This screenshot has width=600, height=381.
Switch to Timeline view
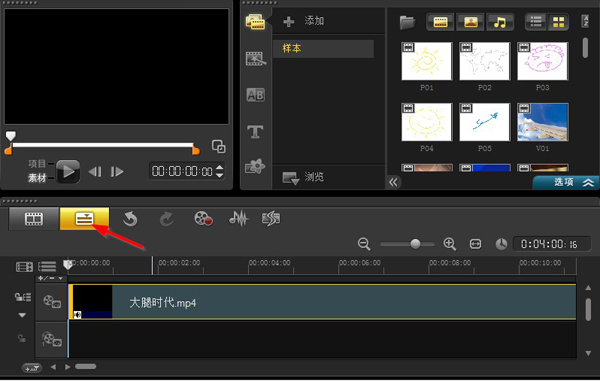point(85,219)
